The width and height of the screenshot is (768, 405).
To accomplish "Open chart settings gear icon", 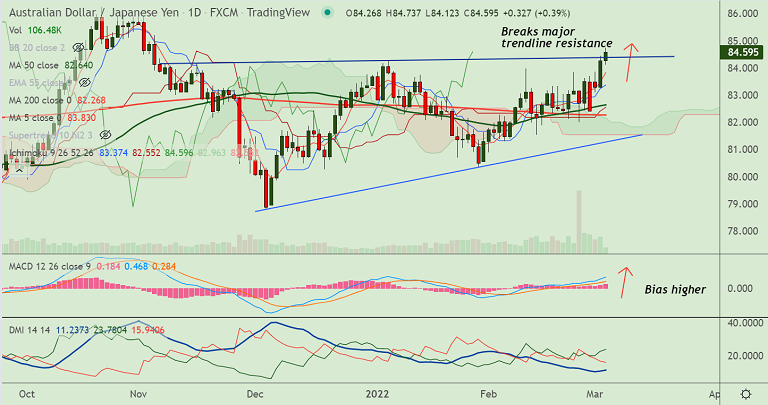I will pos(745,394).
